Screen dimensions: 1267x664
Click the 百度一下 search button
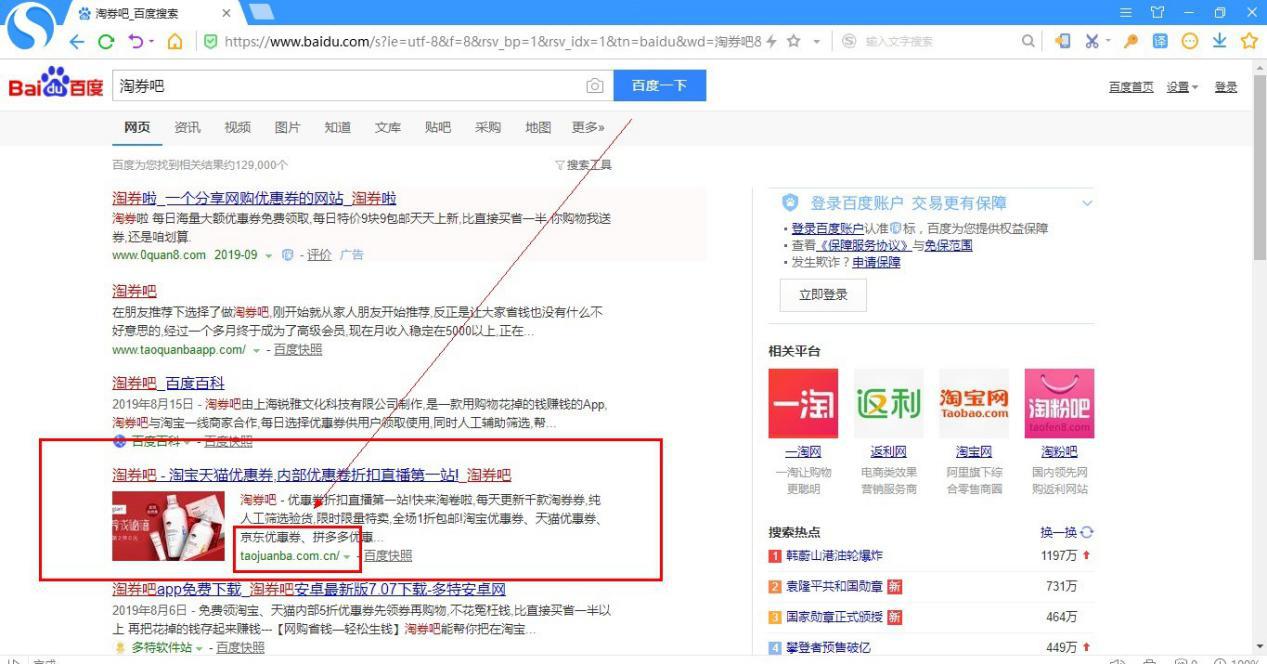[659, 86]
